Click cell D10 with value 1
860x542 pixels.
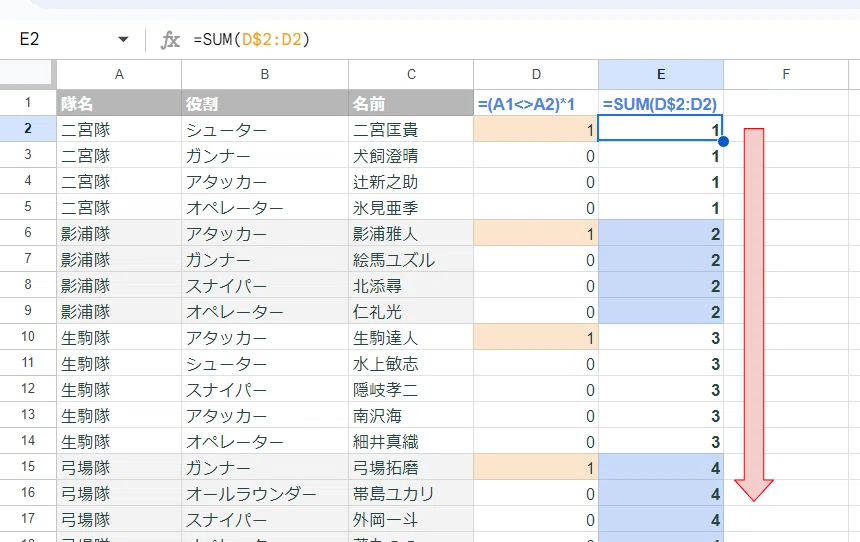click(536, 337)
